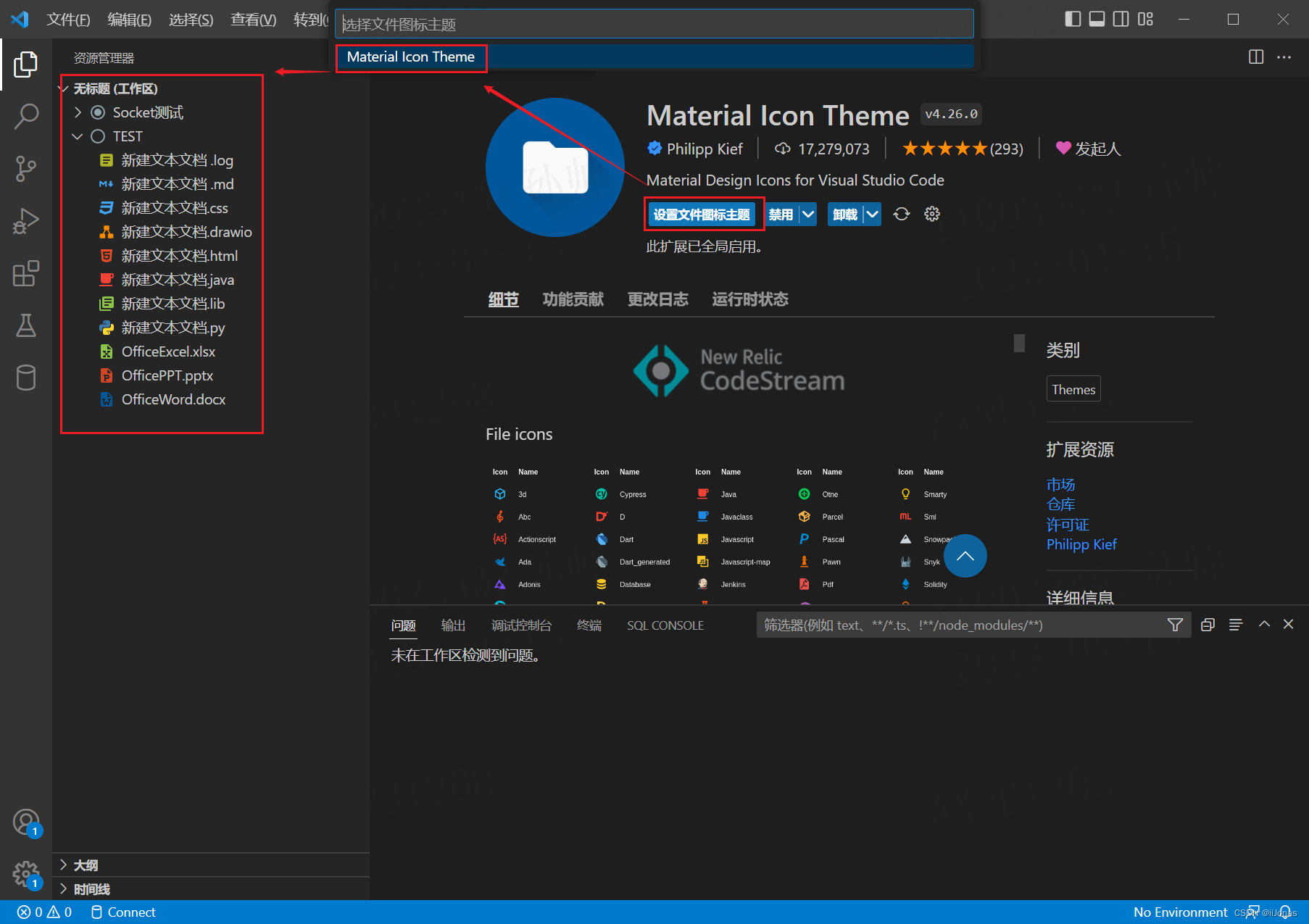The image size is (1309, 924).
Task: Toggle view as table list icon
Action: (1236, 625)
